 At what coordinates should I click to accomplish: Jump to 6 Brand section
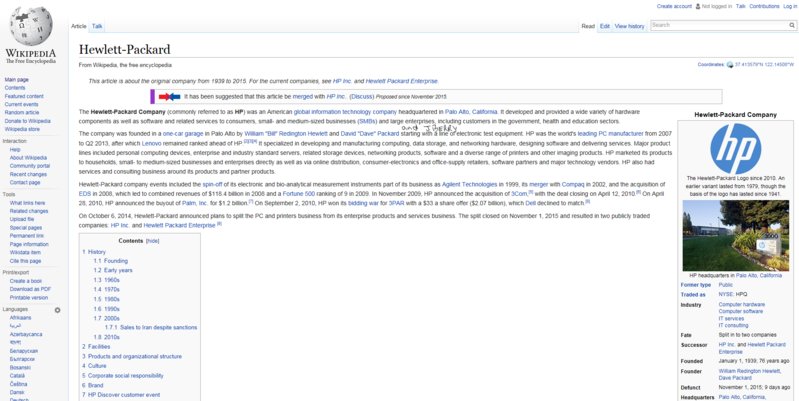pyautogui.click(x=93, y=385)
